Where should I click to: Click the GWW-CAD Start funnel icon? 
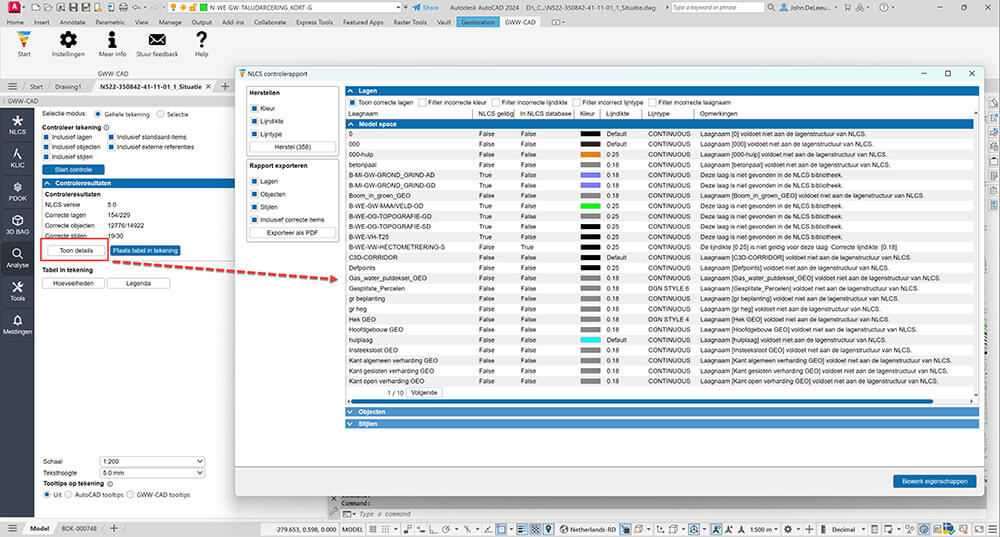coord(24,40)
